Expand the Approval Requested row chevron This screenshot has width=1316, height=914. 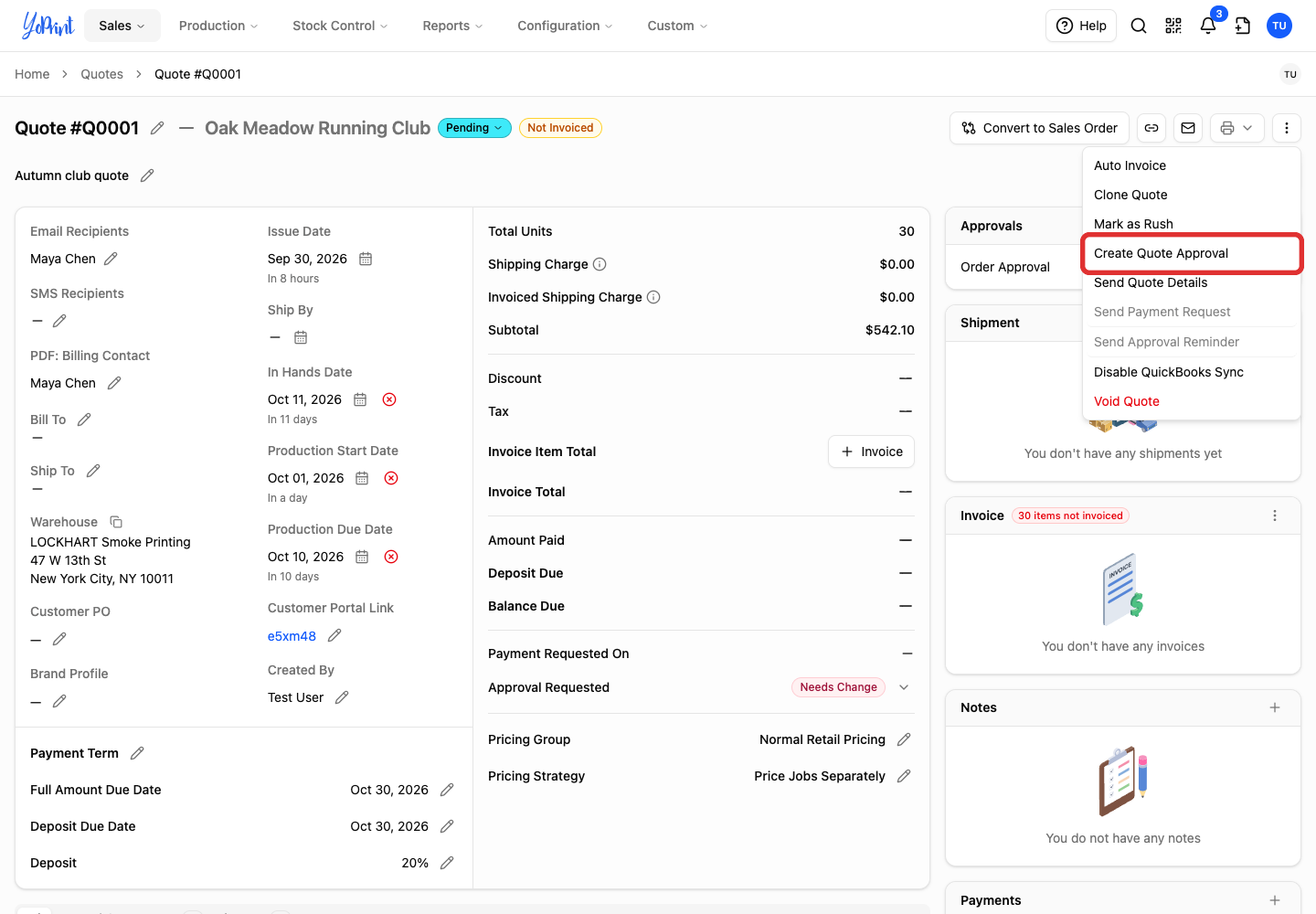(904, 687)
